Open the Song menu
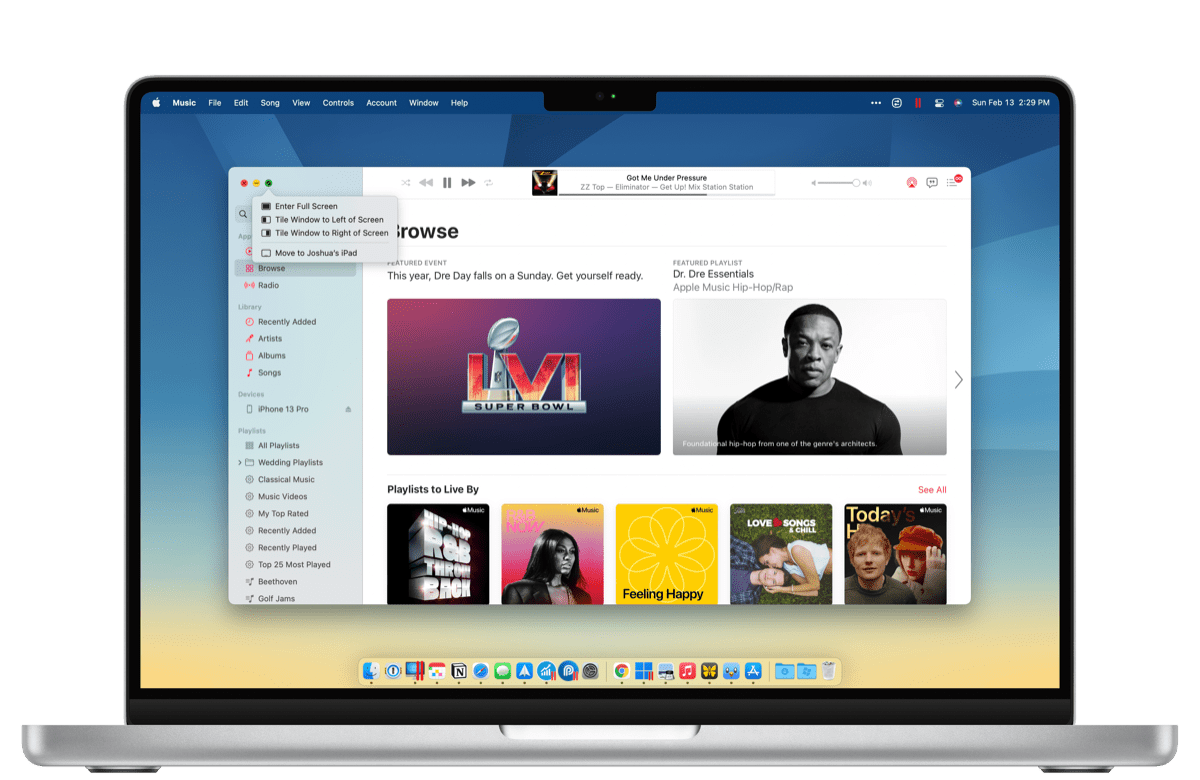1200x780 pixels. tap(270, 103)
